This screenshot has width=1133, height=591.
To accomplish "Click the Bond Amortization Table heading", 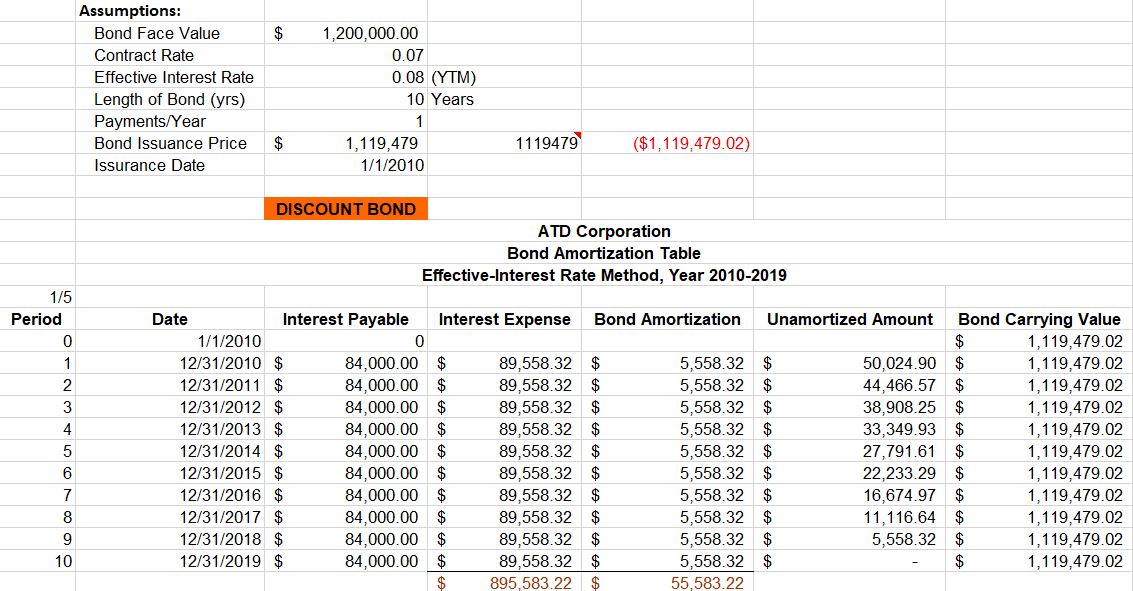I will pyautogui.click(x=603, y=253).
